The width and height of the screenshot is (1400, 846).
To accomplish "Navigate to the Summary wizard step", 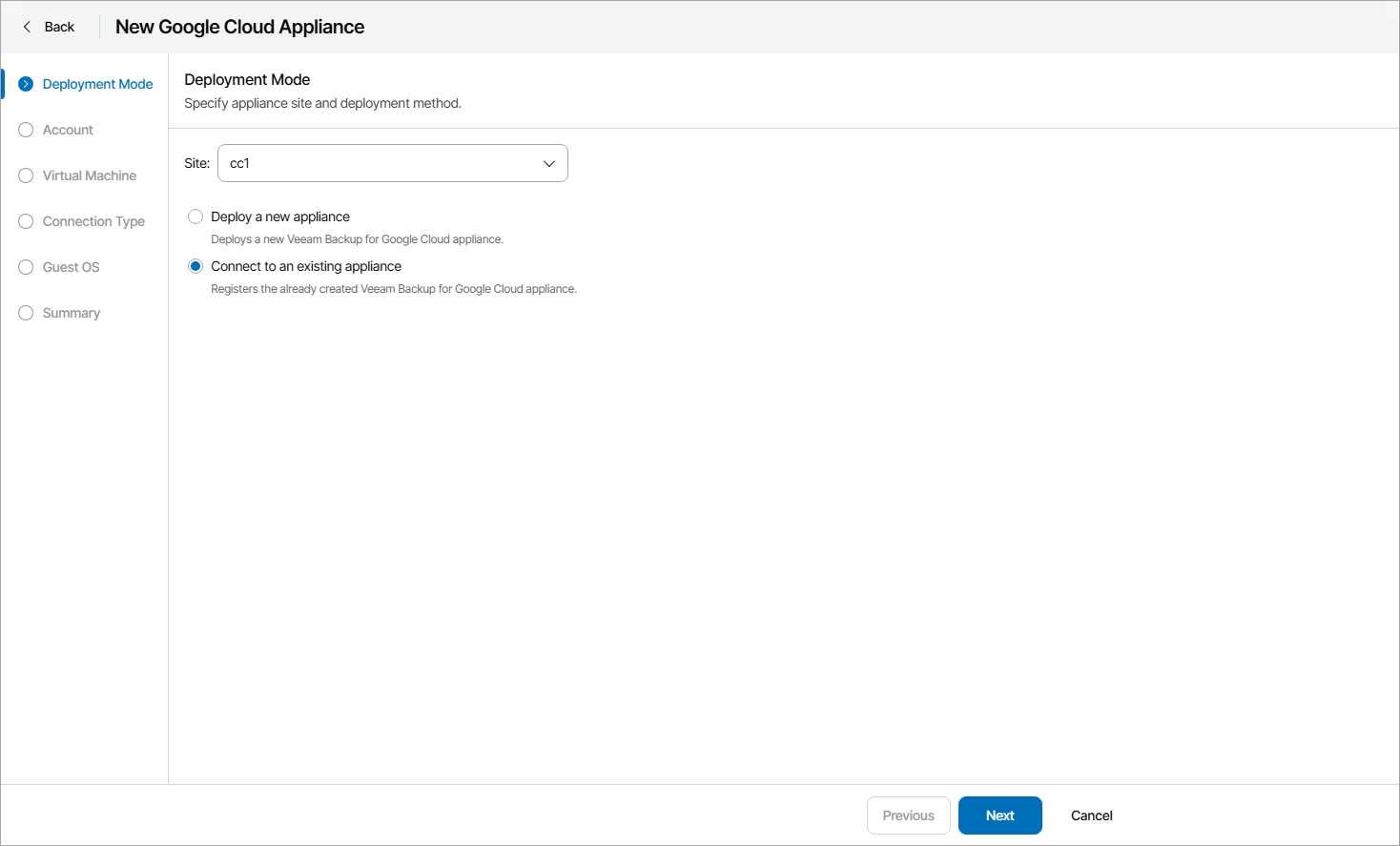I will [71, 313].
